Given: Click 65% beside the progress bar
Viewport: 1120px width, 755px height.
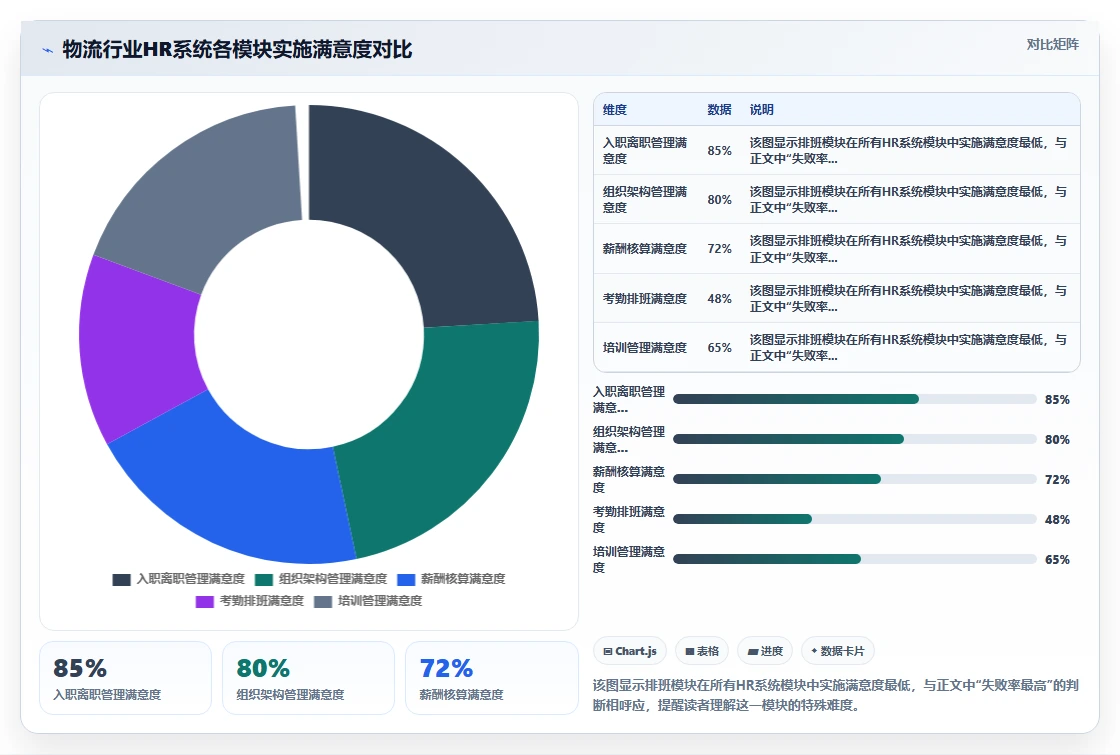Looking at the screenshot, I should [x=1057, y=560].
